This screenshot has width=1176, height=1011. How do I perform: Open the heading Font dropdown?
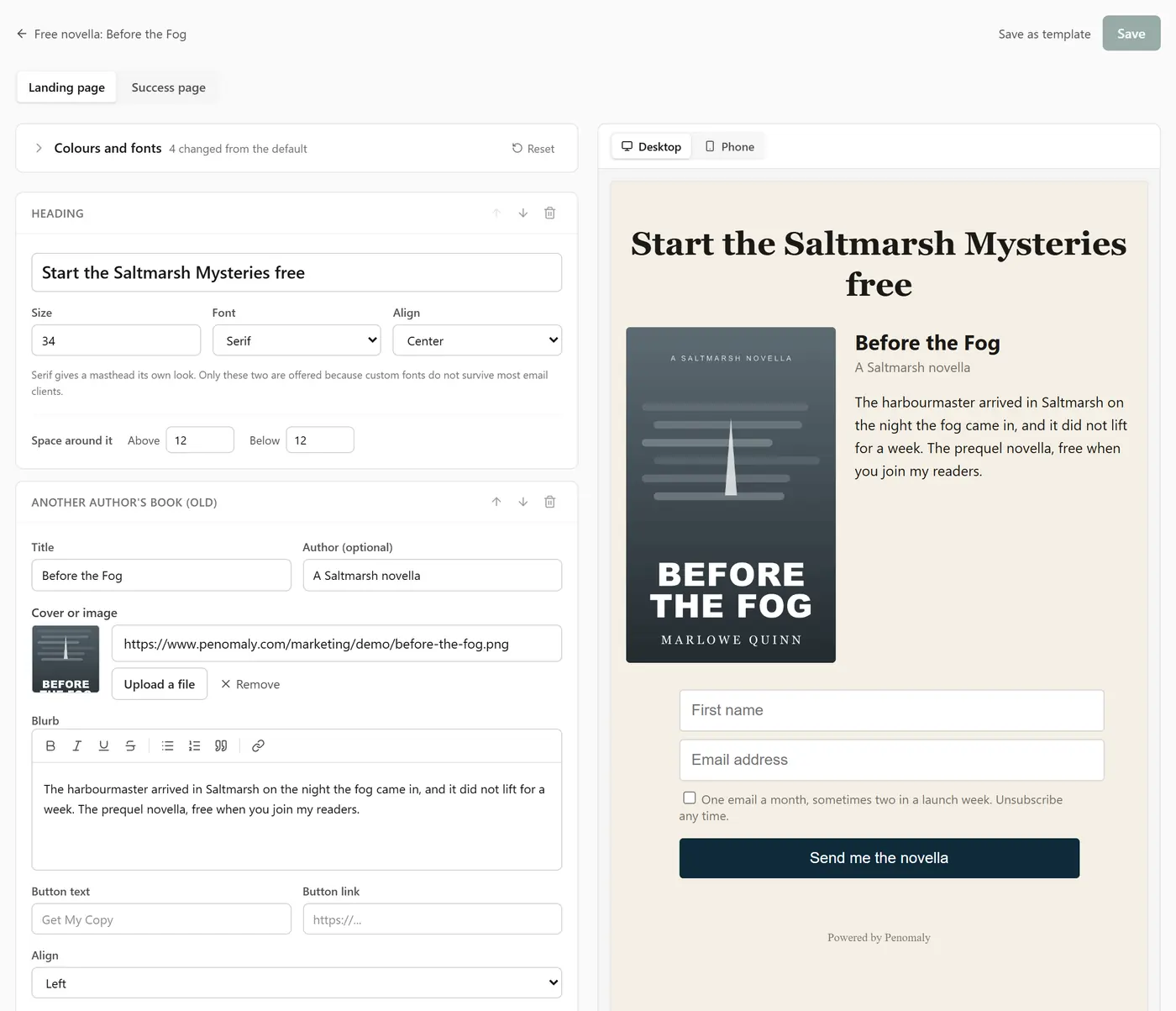pyautogui.click(x=297, y=340)
